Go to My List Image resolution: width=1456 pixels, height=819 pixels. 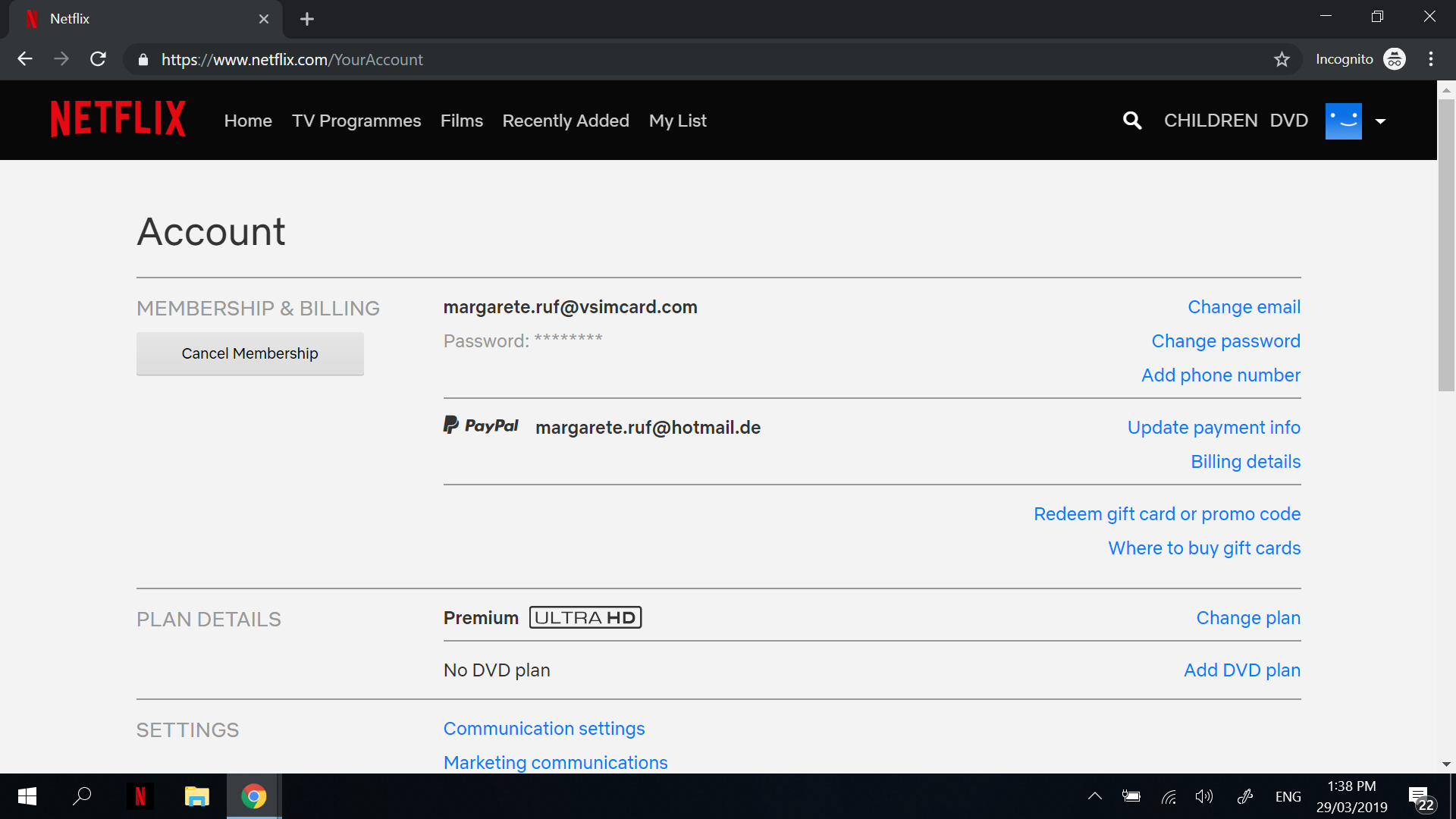click(x=677, y=121)
